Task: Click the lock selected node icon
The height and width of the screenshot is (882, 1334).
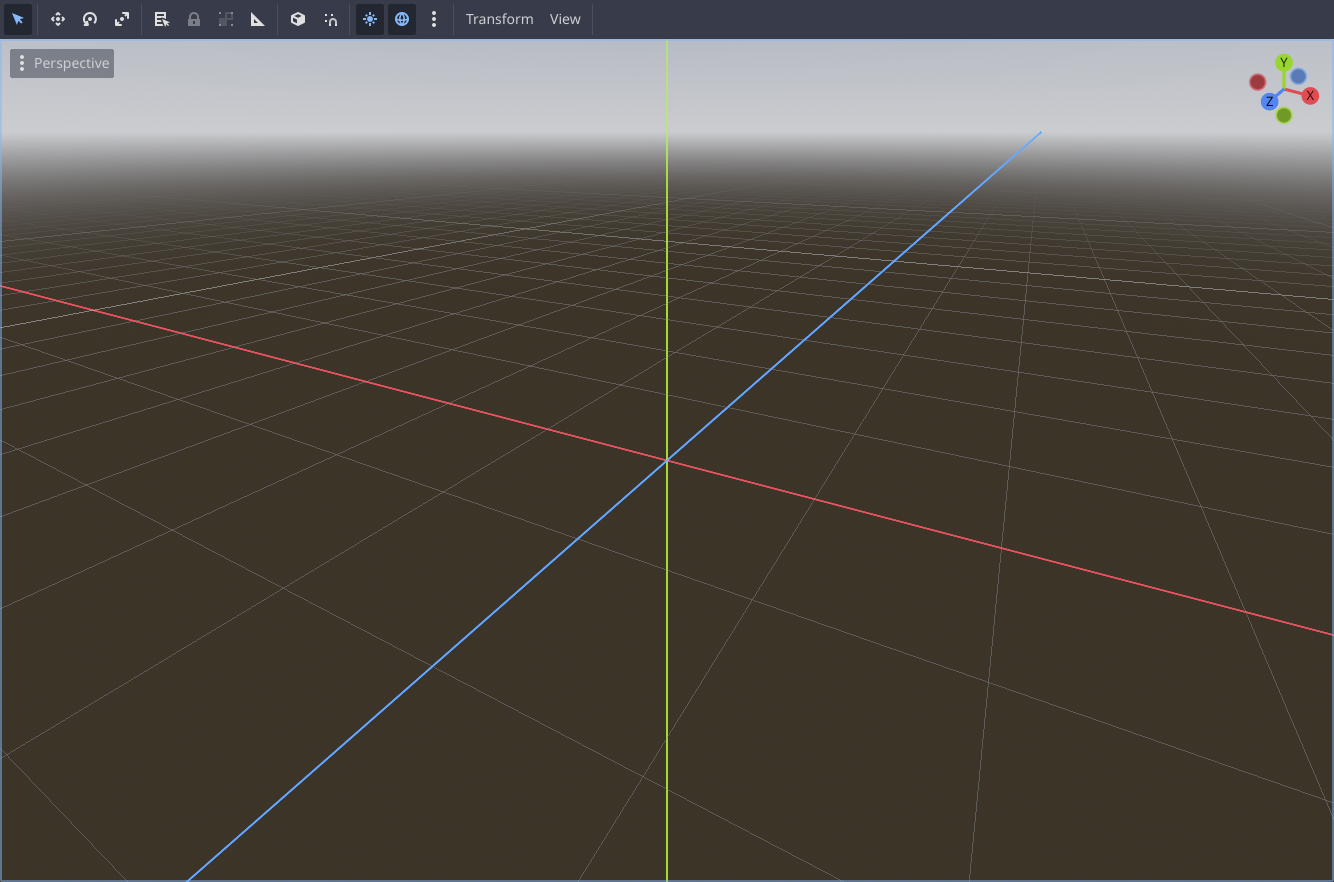Action: (194, 19)
